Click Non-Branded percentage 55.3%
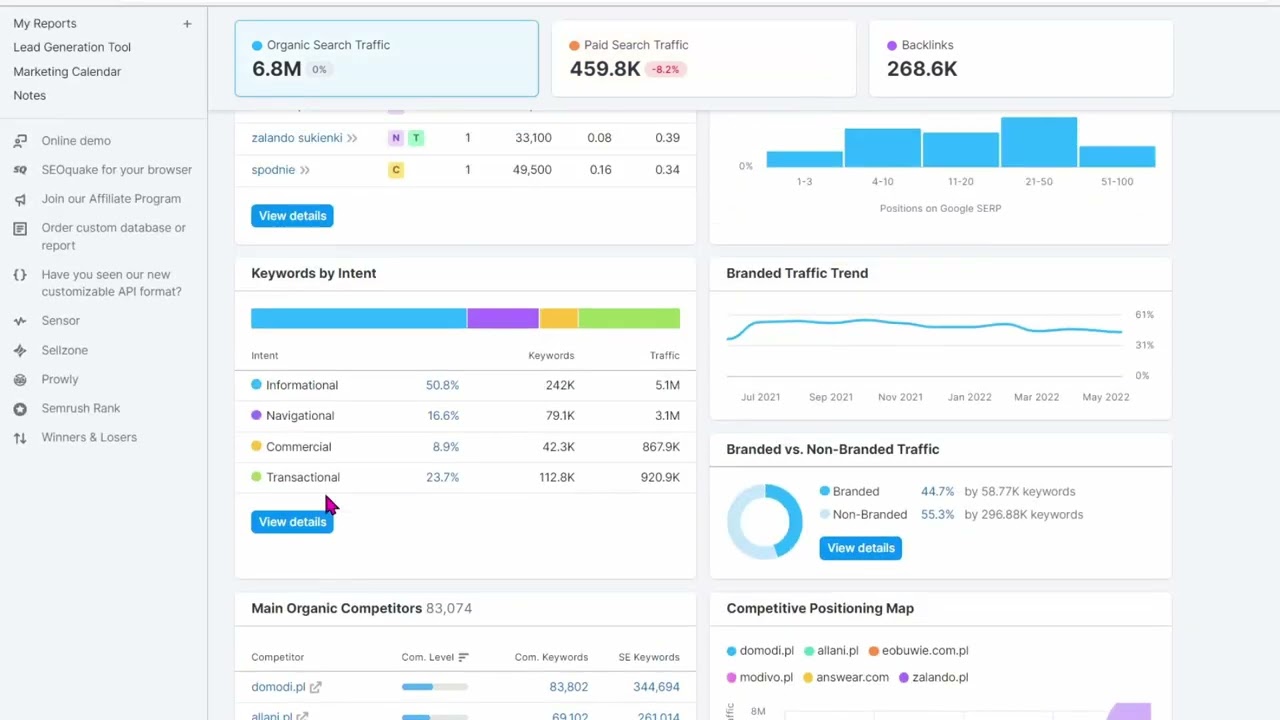 tap(937, 515)
